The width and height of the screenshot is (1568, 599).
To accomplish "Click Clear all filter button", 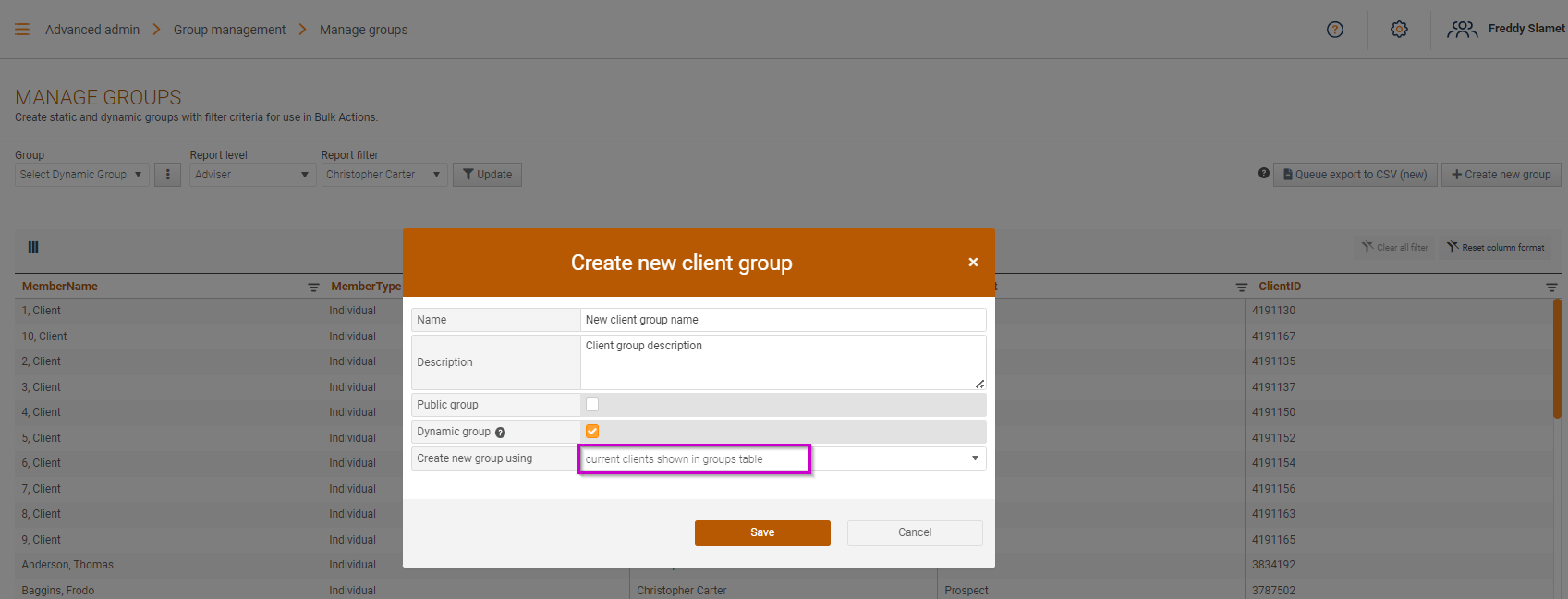I will (x=1394, y=248).
